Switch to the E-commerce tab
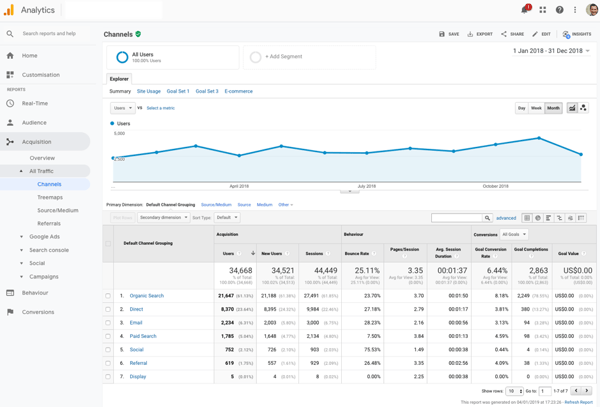 pos(238,91)
